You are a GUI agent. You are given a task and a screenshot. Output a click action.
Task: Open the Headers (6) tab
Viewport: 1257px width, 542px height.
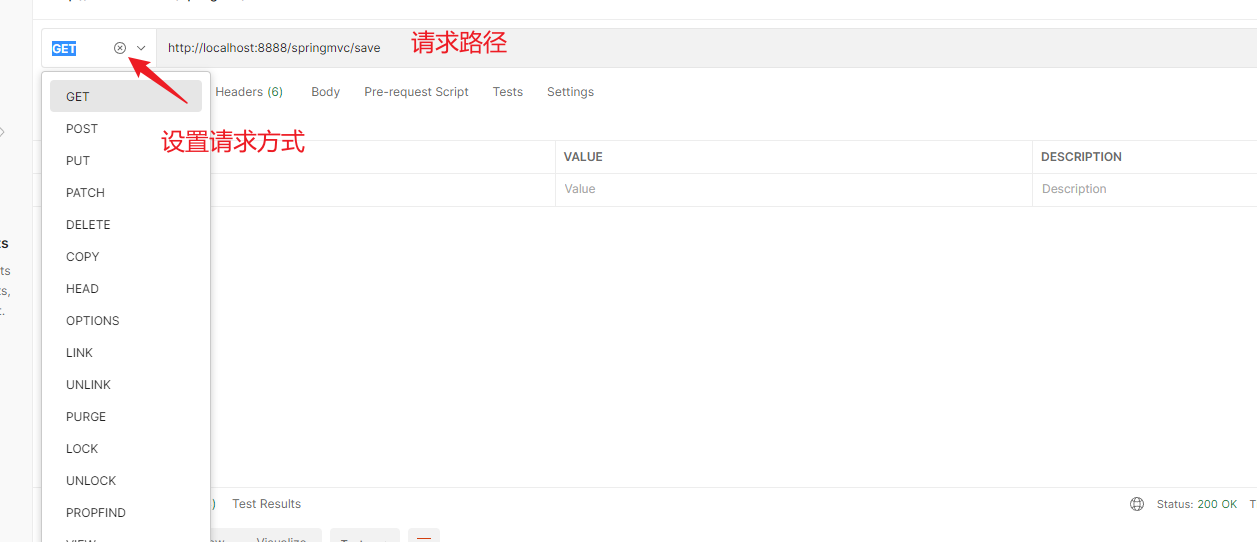click(249, 92)
